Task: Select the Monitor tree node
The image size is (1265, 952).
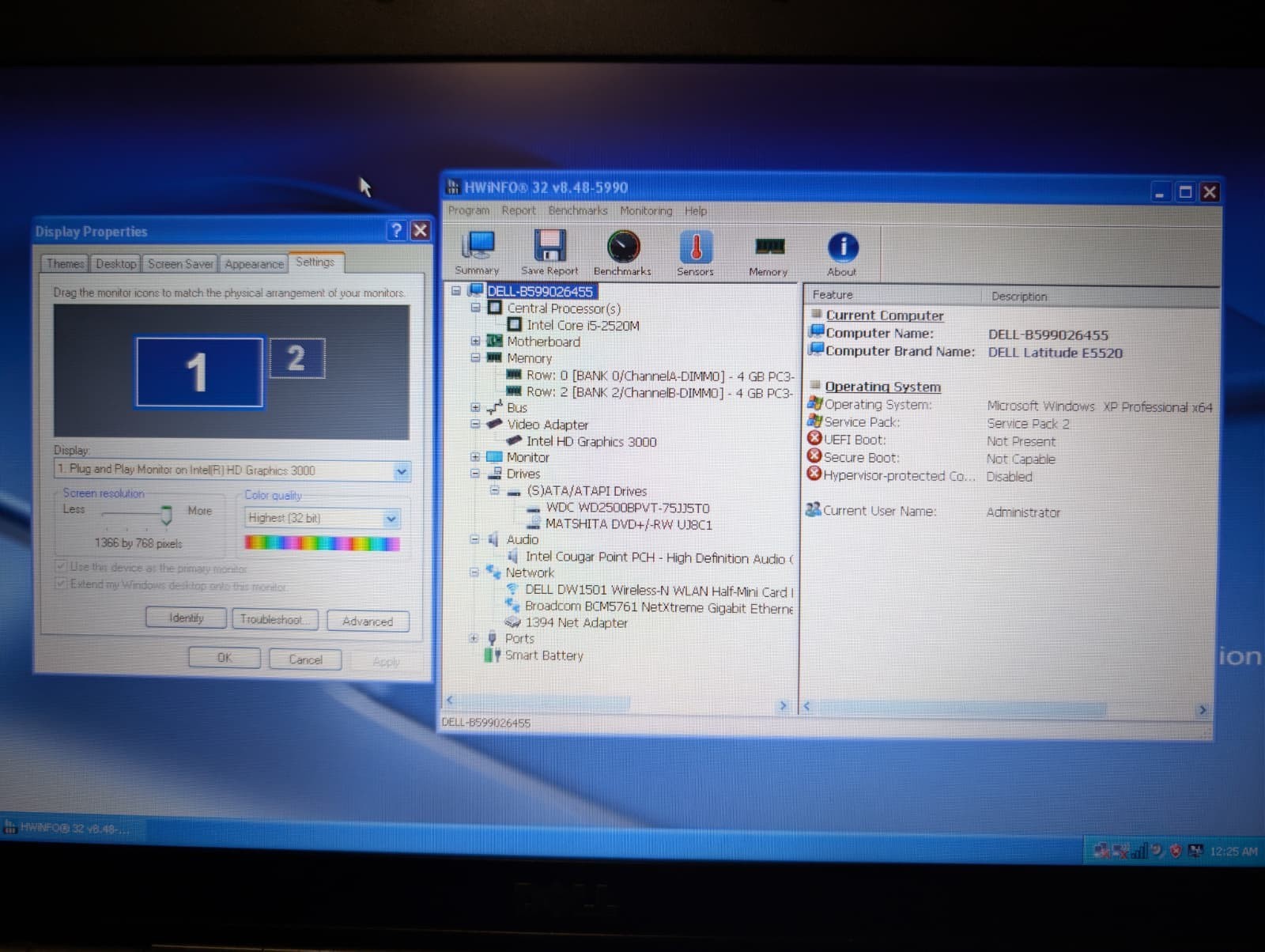Action: click(527, 457)
